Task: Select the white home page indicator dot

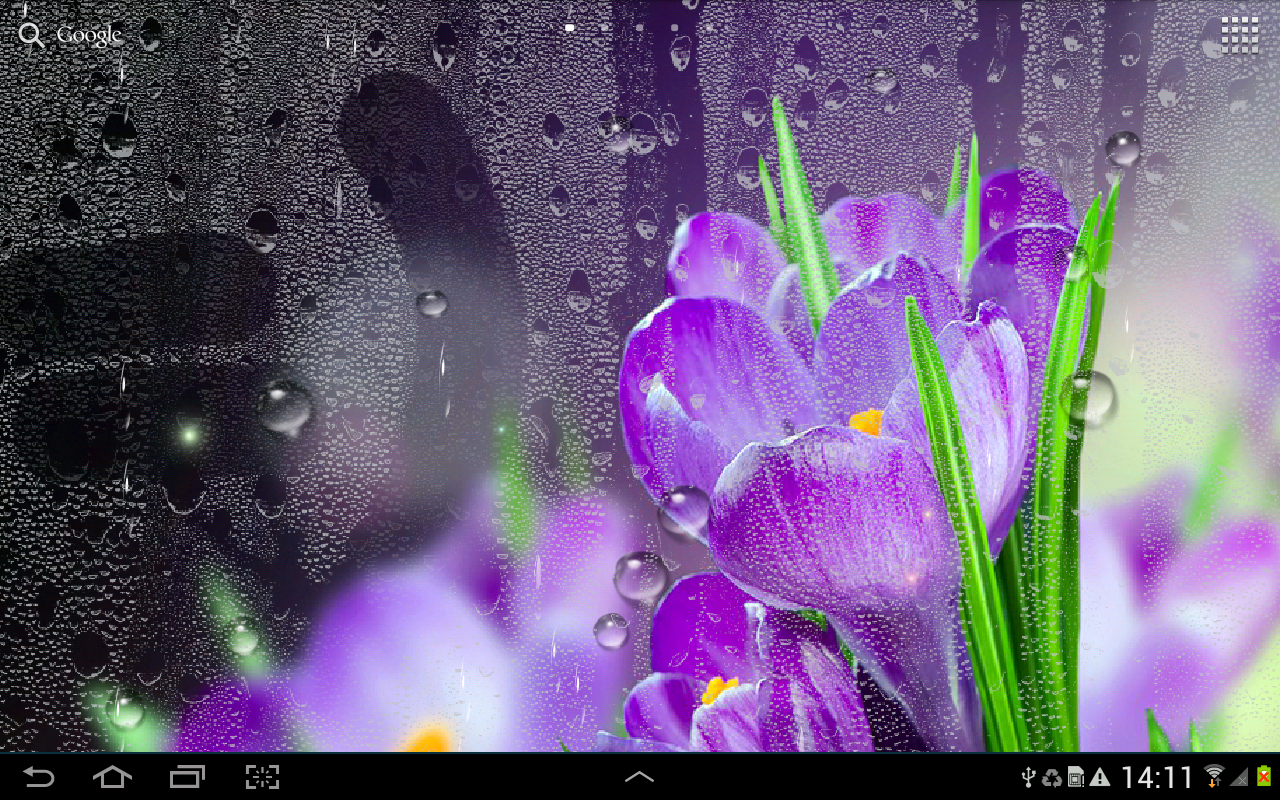Action: [569, 28]
